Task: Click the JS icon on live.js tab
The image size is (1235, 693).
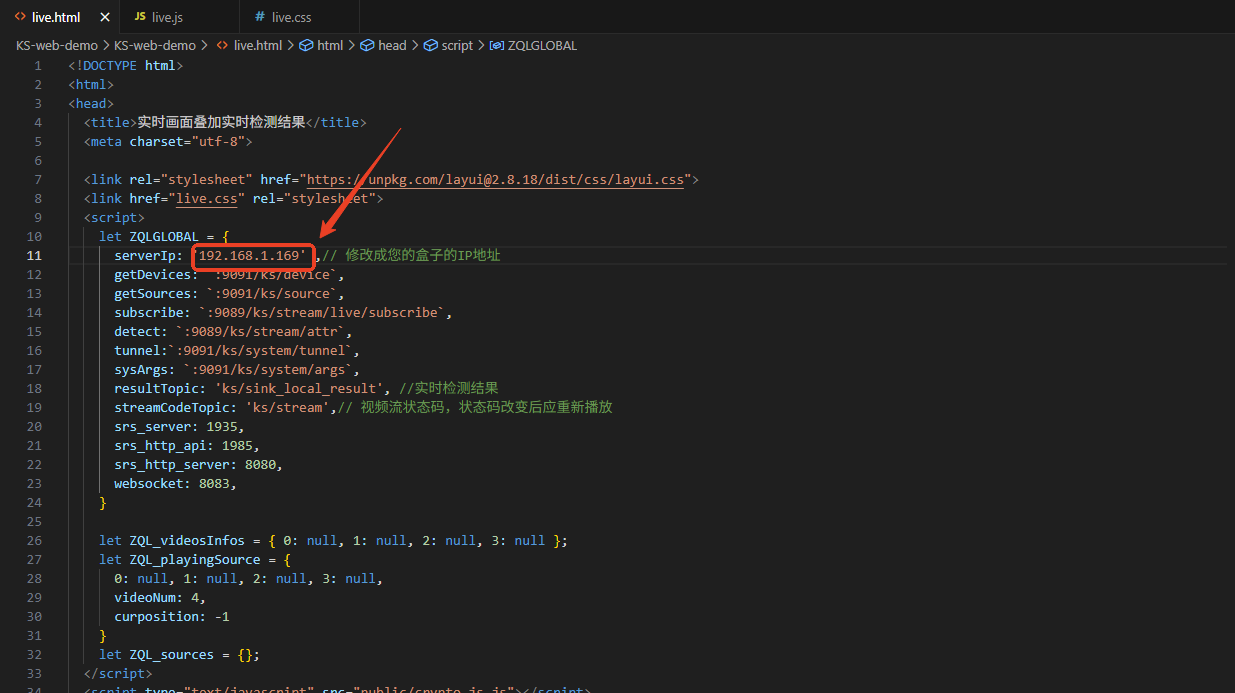Action: [x=140, y=17]
